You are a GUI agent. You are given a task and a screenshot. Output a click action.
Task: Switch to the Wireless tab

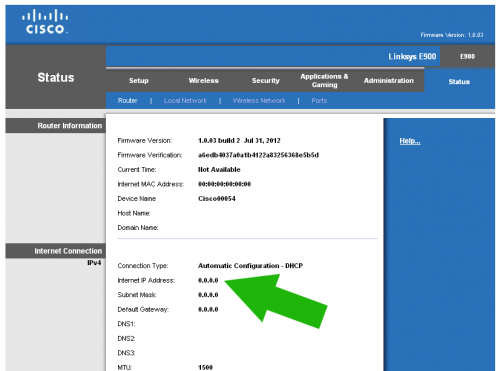[x=203, y=81]
